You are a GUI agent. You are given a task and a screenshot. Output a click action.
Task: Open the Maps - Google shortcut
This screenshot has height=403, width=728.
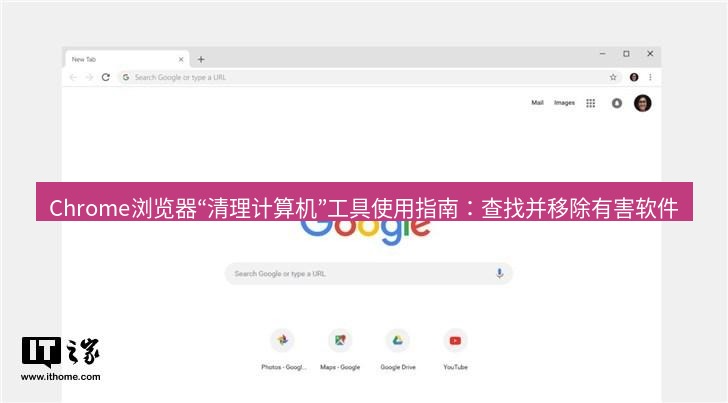tap(340, 349)
